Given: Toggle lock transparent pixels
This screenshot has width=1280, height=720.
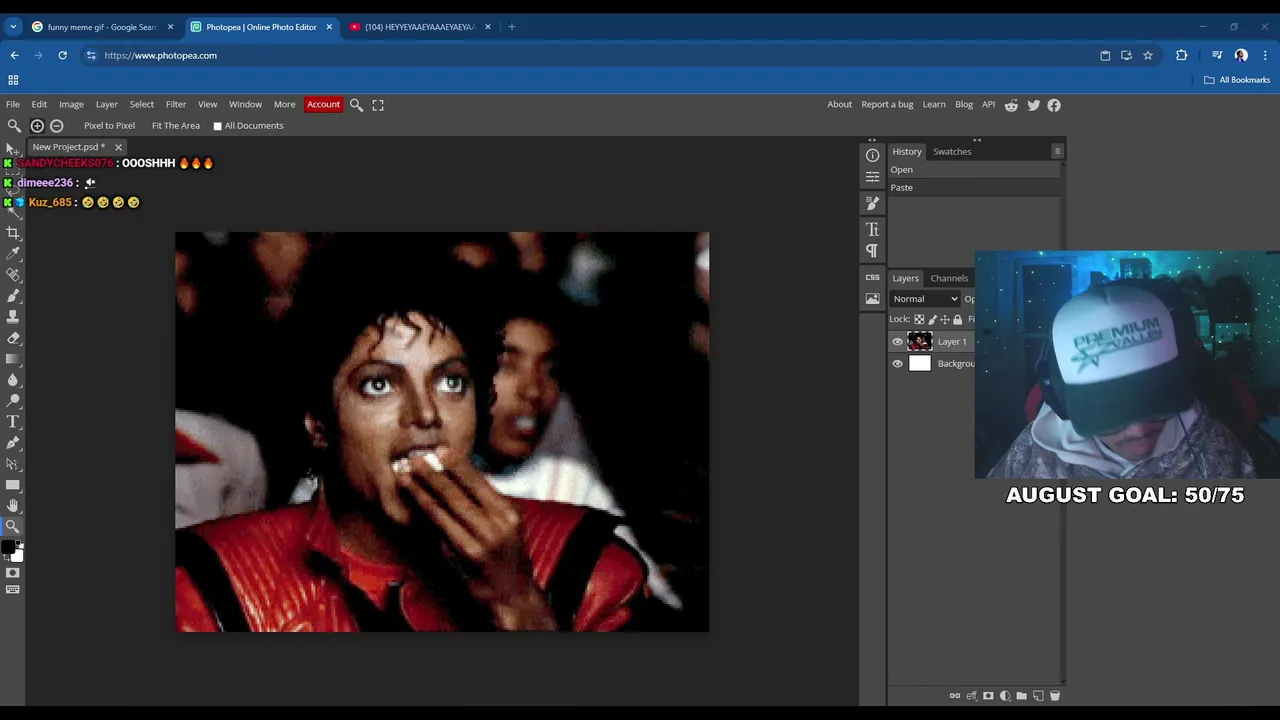Looking at the screenshot, I should 919,320.
